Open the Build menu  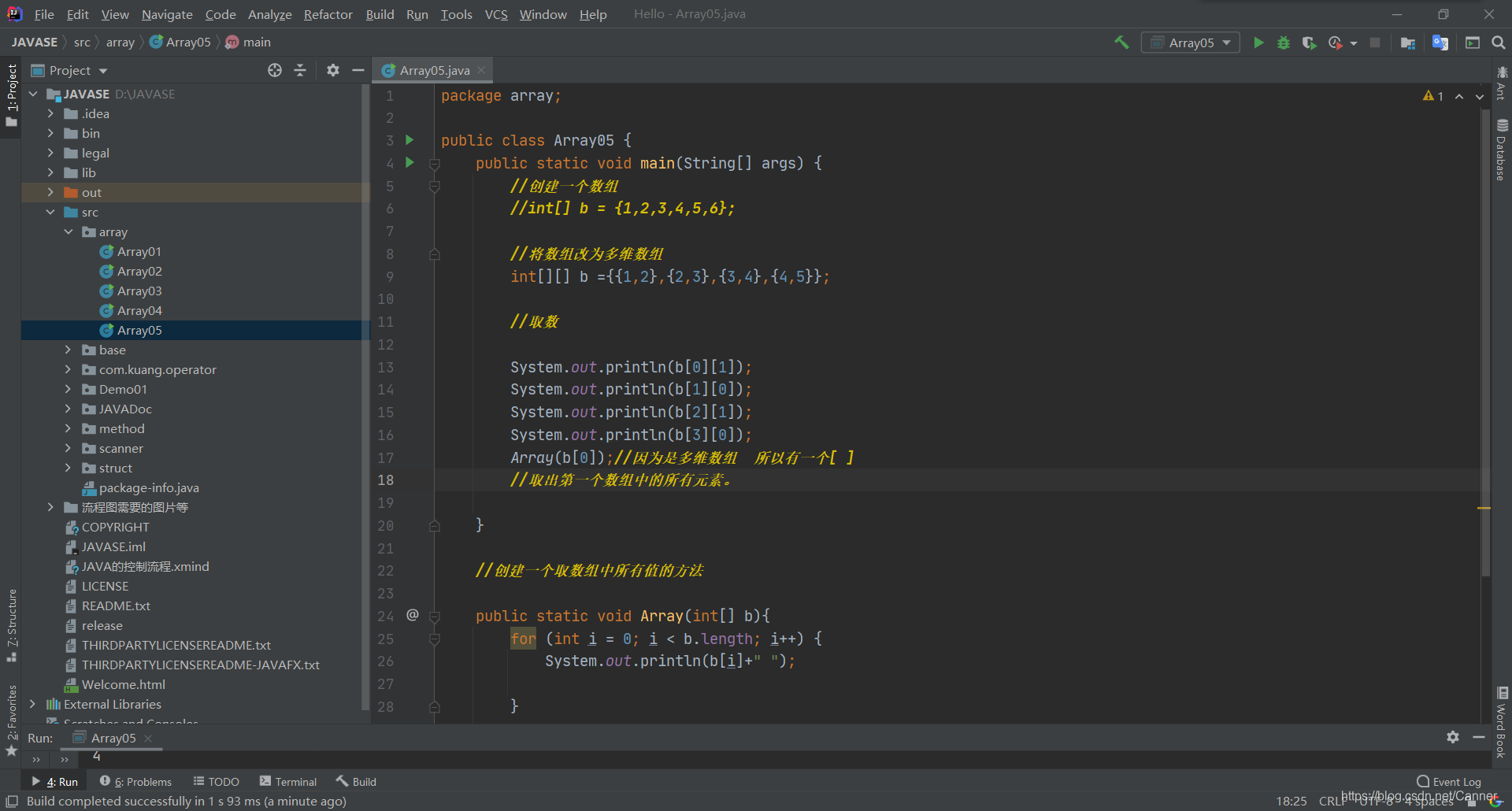point(380,14)
